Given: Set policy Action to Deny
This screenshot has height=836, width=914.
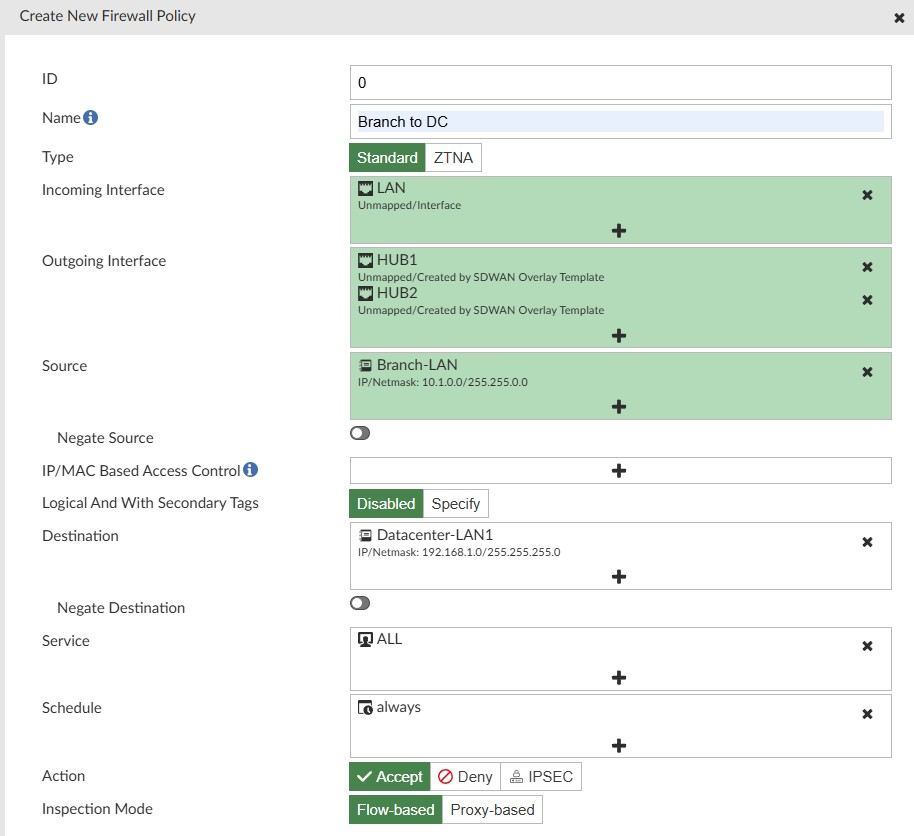Looking at the screenshot, I should point(465,777).
